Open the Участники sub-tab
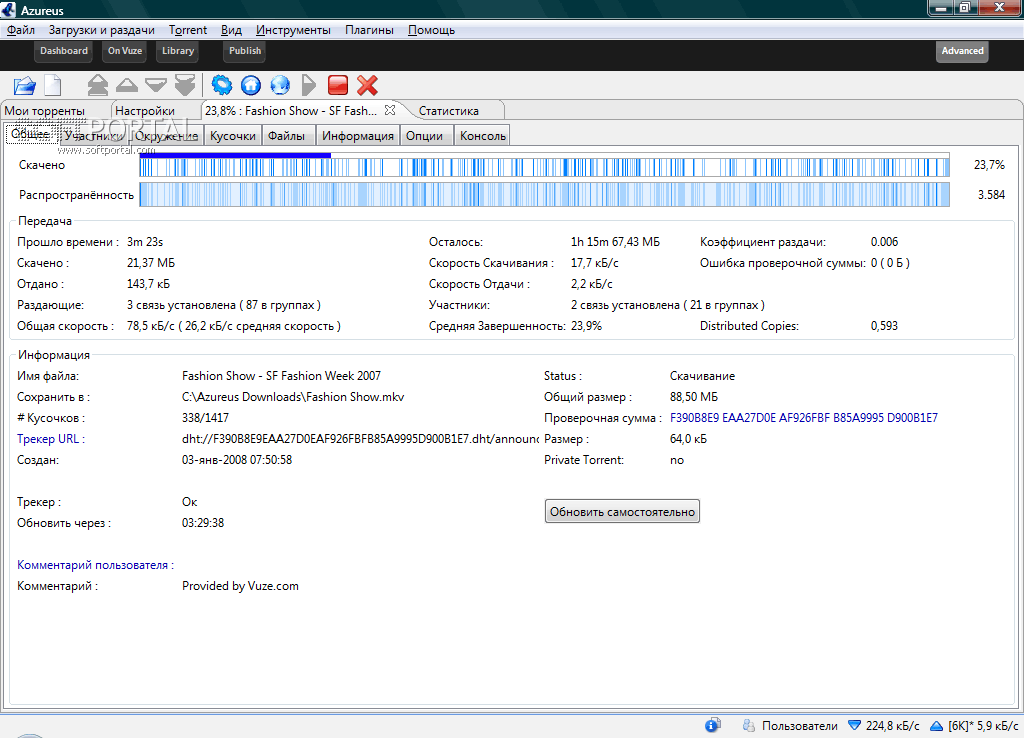Viewport: 1024px width, 738px height. pos(93,136)
